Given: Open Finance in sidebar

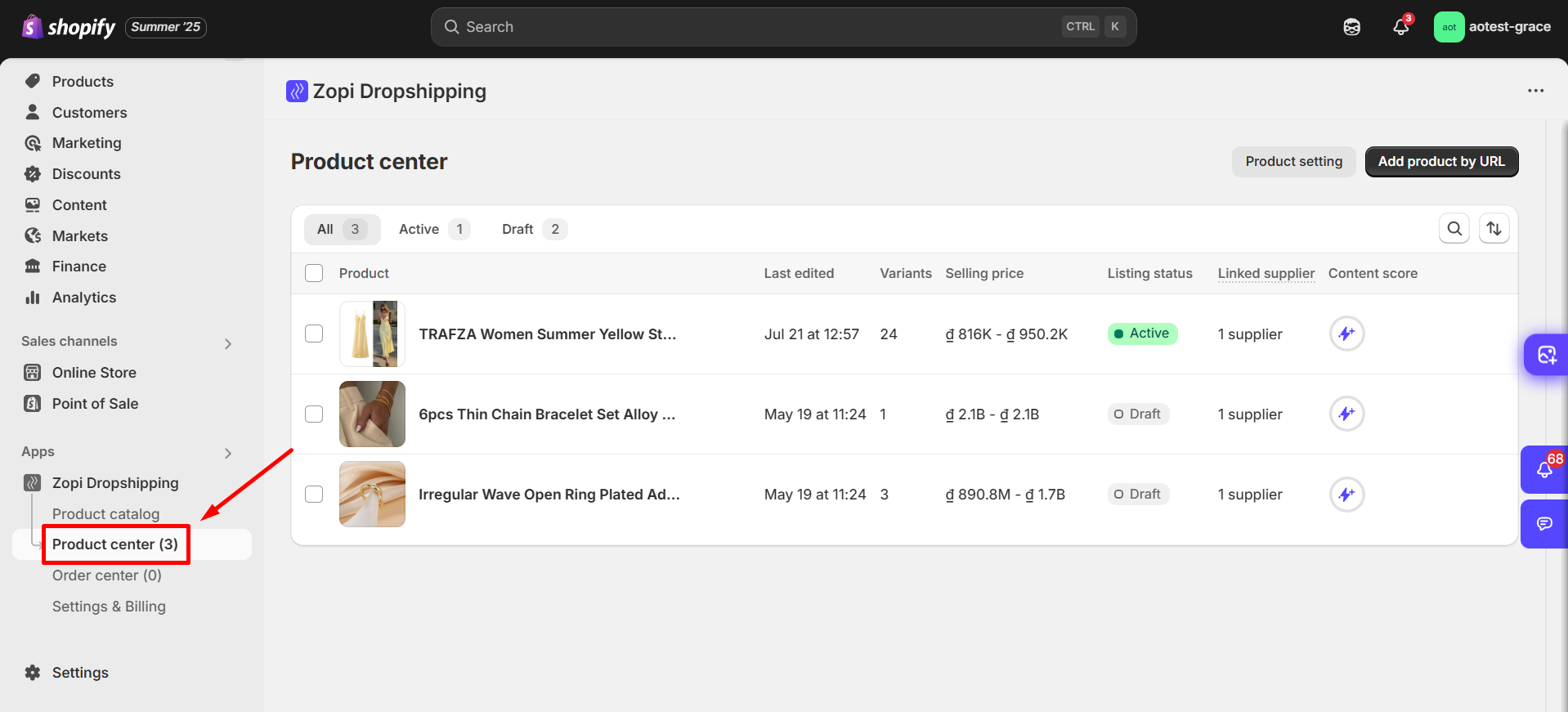Looking at the screenshot, I should click(78, 266).
